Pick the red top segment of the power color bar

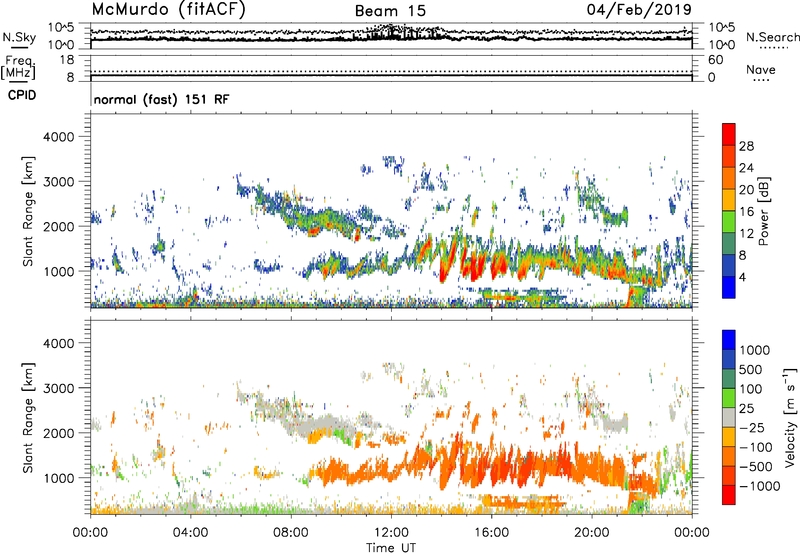[x=729, y=135]
